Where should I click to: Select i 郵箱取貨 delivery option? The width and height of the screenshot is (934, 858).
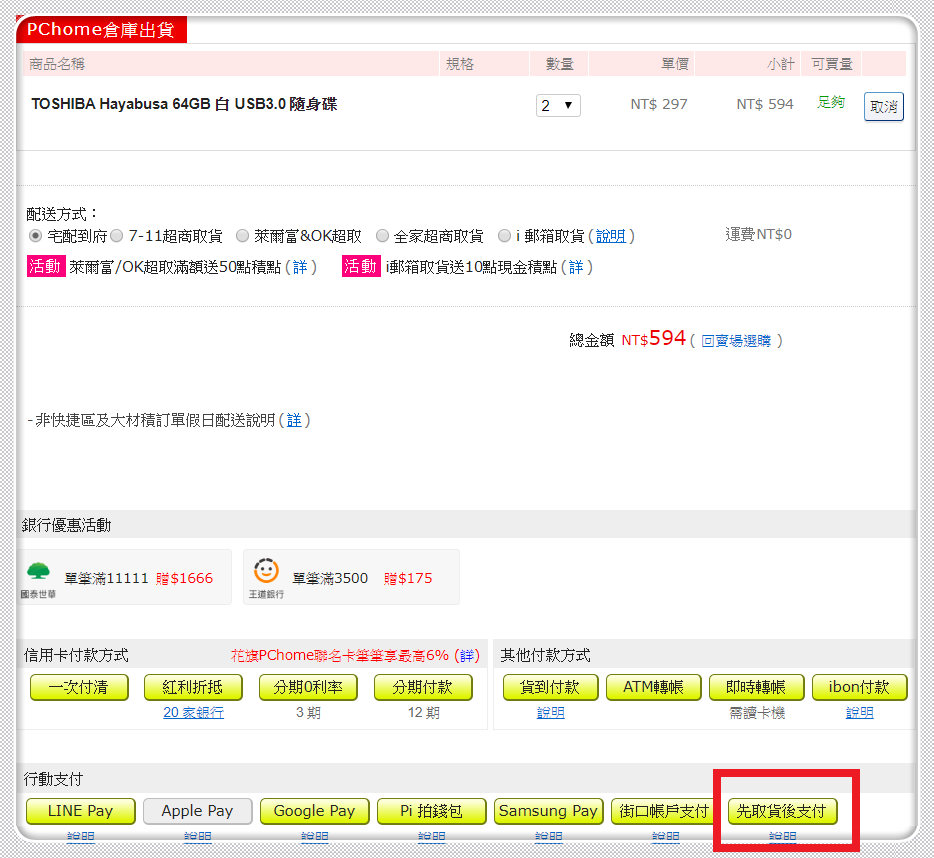505,236
